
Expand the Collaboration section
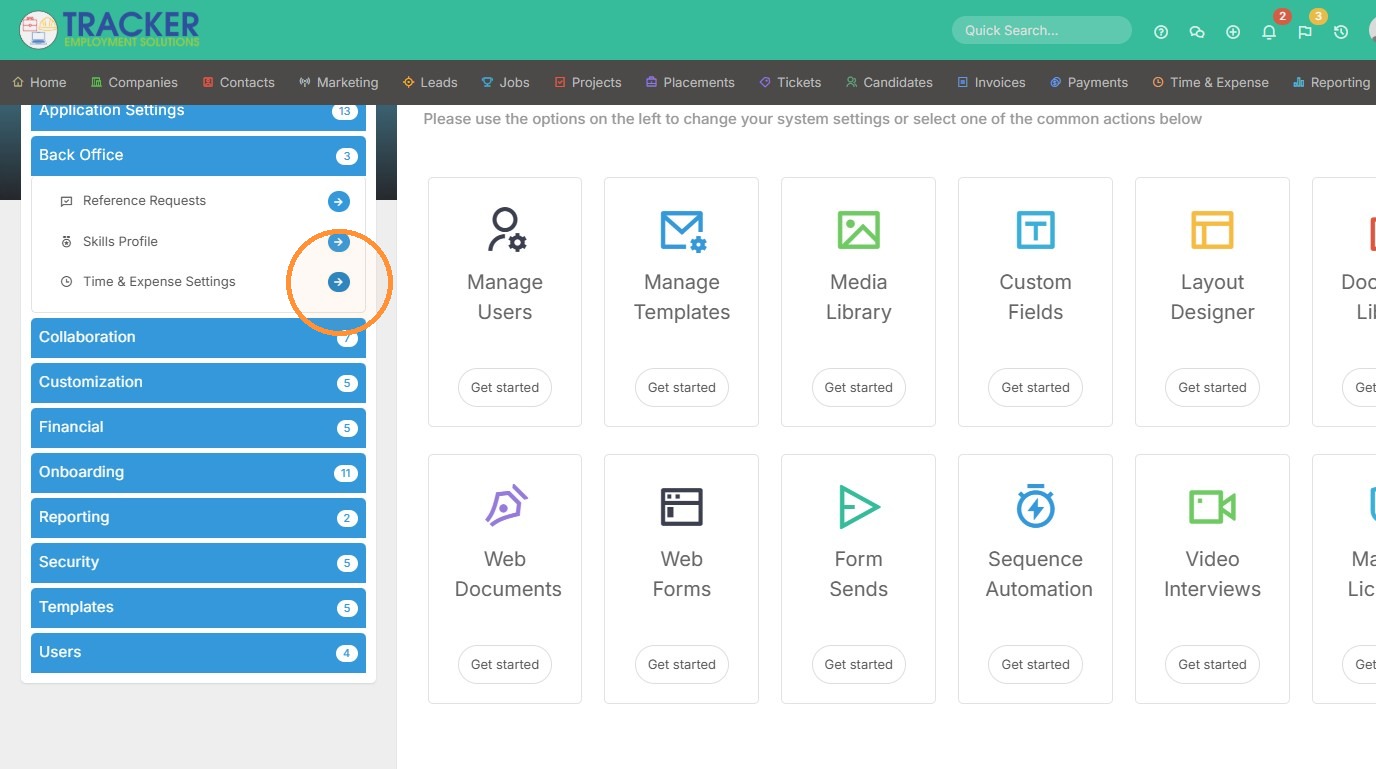point(198,338)
